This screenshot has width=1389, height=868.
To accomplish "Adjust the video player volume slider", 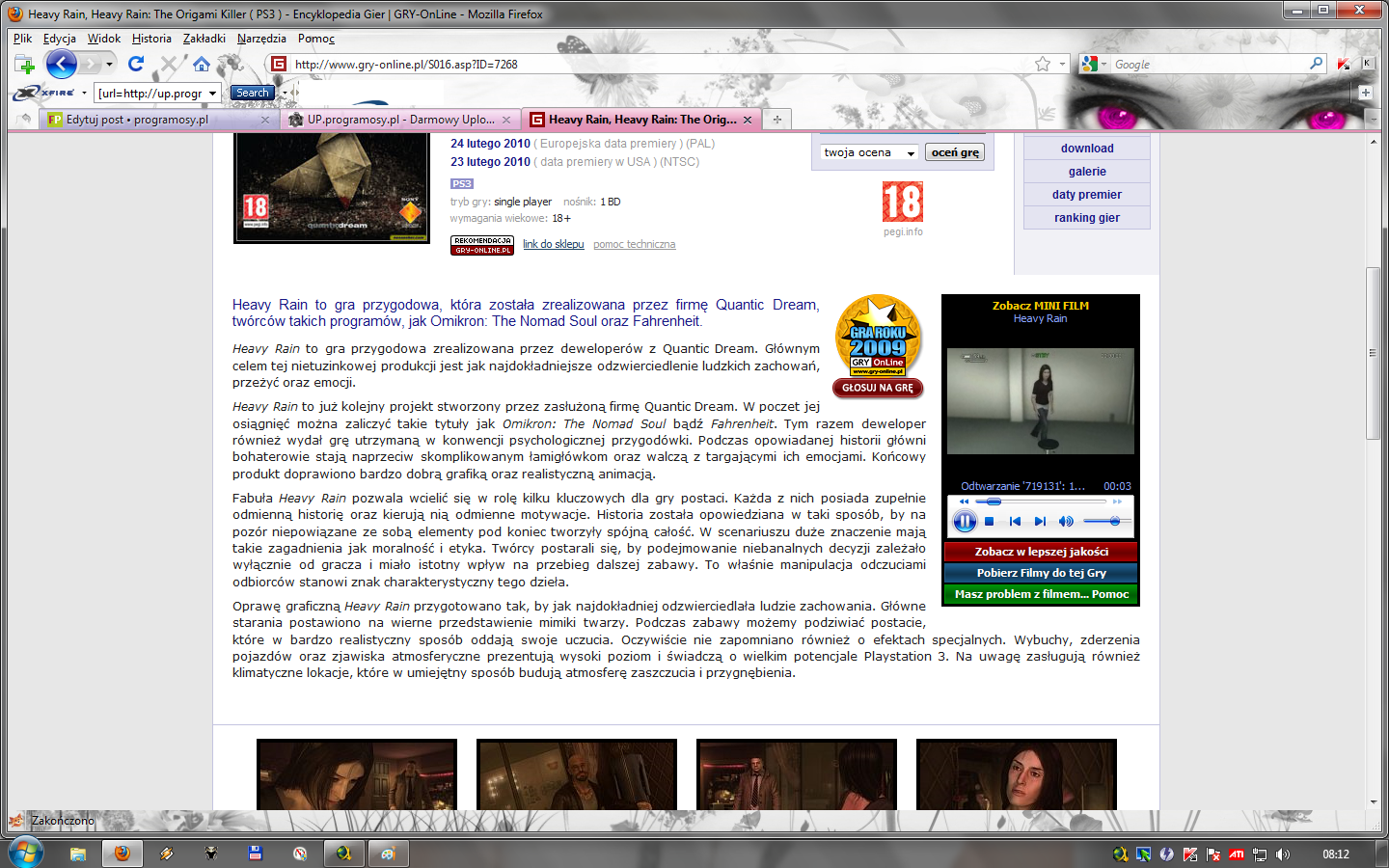I will pyautogui.click(x=1105, y=522).
